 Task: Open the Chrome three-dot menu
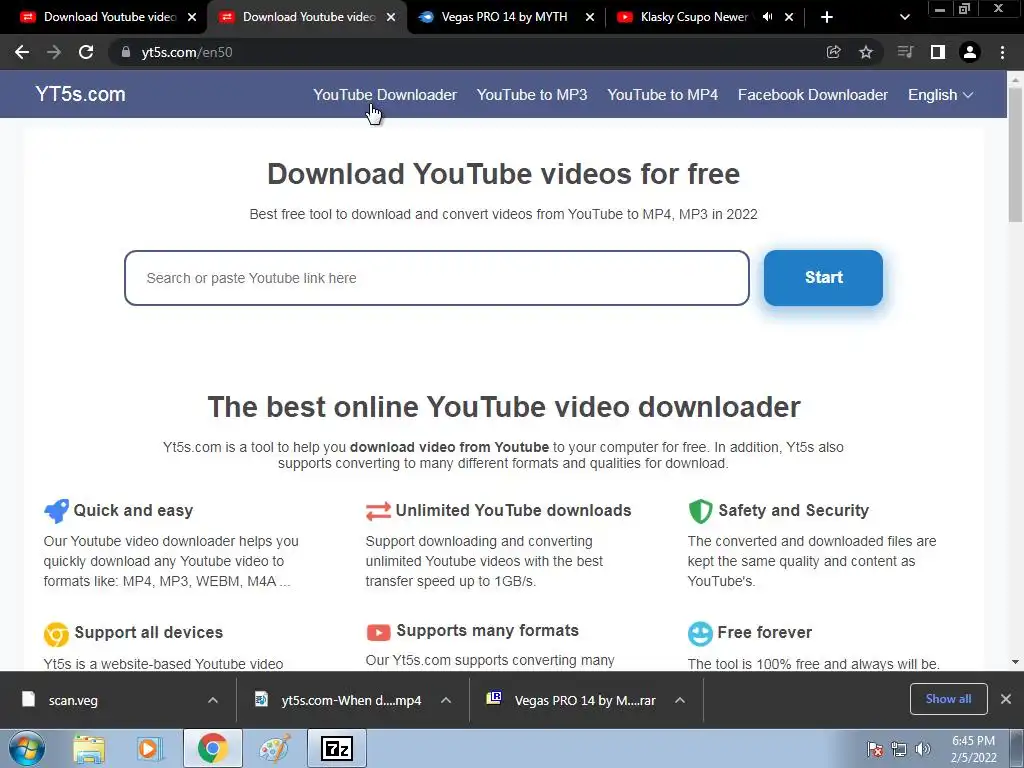1002,52
